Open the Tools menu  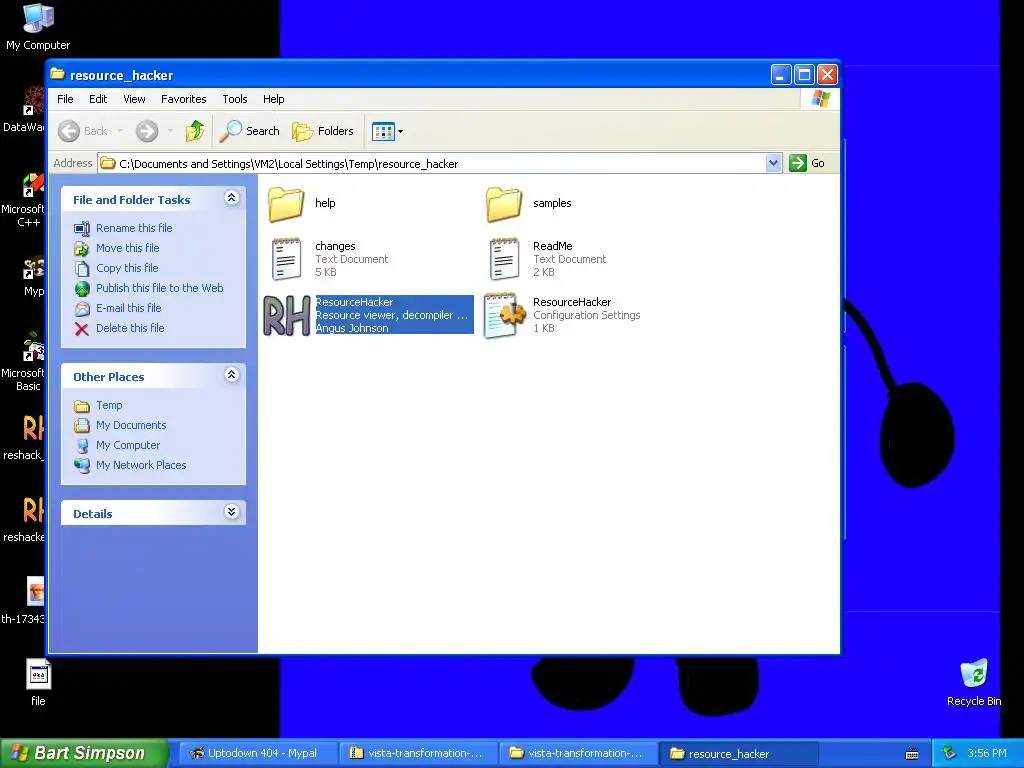pyautogui.click(x=234, y=99)
